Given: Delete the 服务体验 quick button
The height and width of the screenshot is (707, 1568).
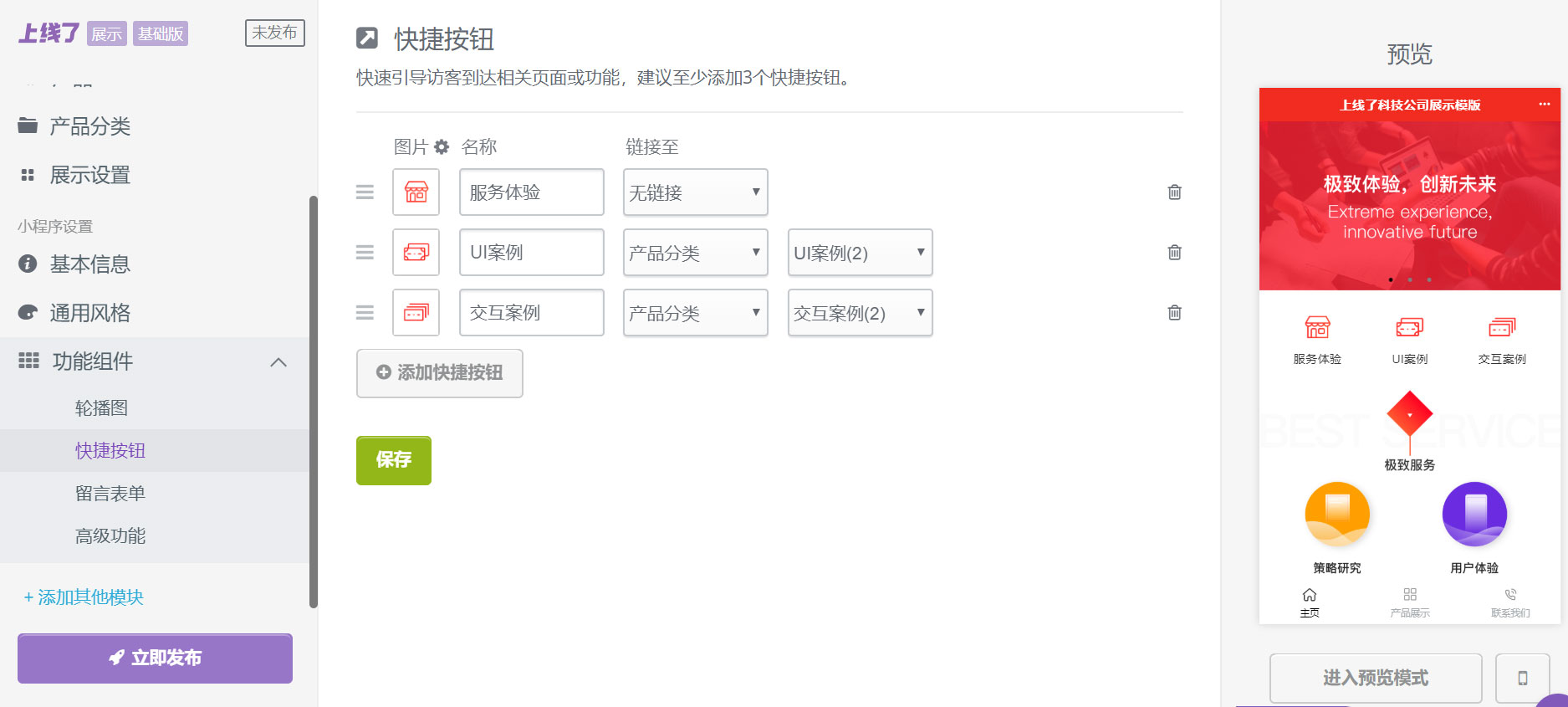Looking at the screenshot, I should 1174,192.
